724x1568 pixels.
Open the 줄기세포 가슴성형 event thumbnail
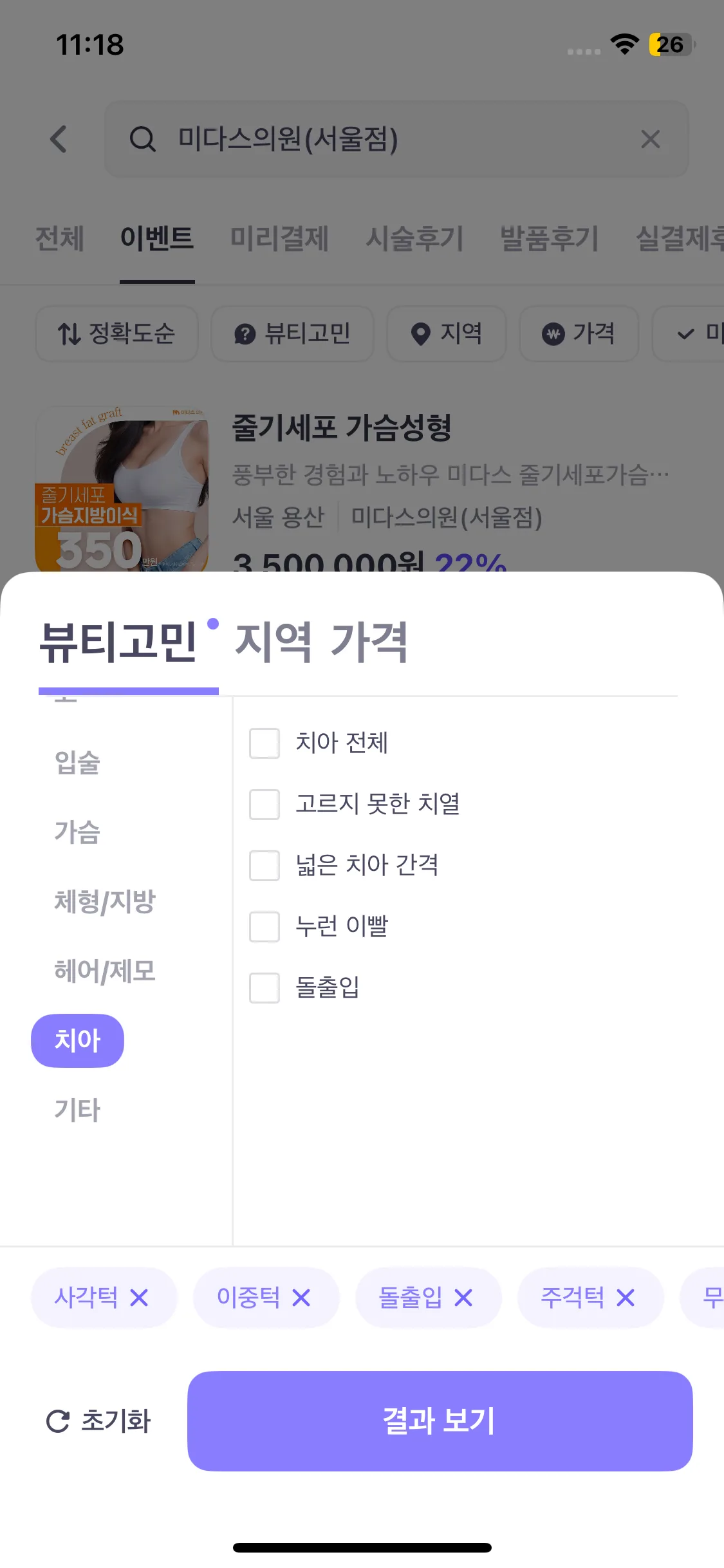click(122, 489)
